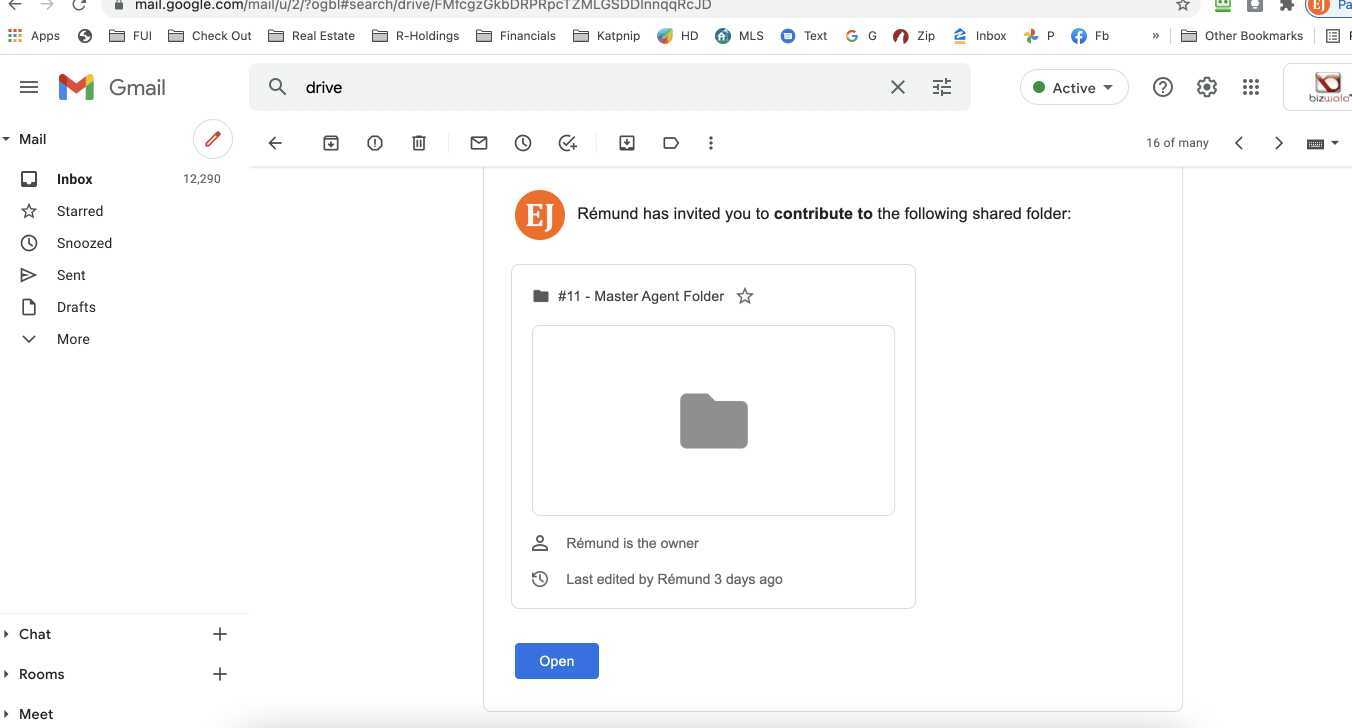Image resolution: width=1352 pixels, height=728 pixels.
Task: Archive this email with the archive icon
Action: tap(331, 143)
